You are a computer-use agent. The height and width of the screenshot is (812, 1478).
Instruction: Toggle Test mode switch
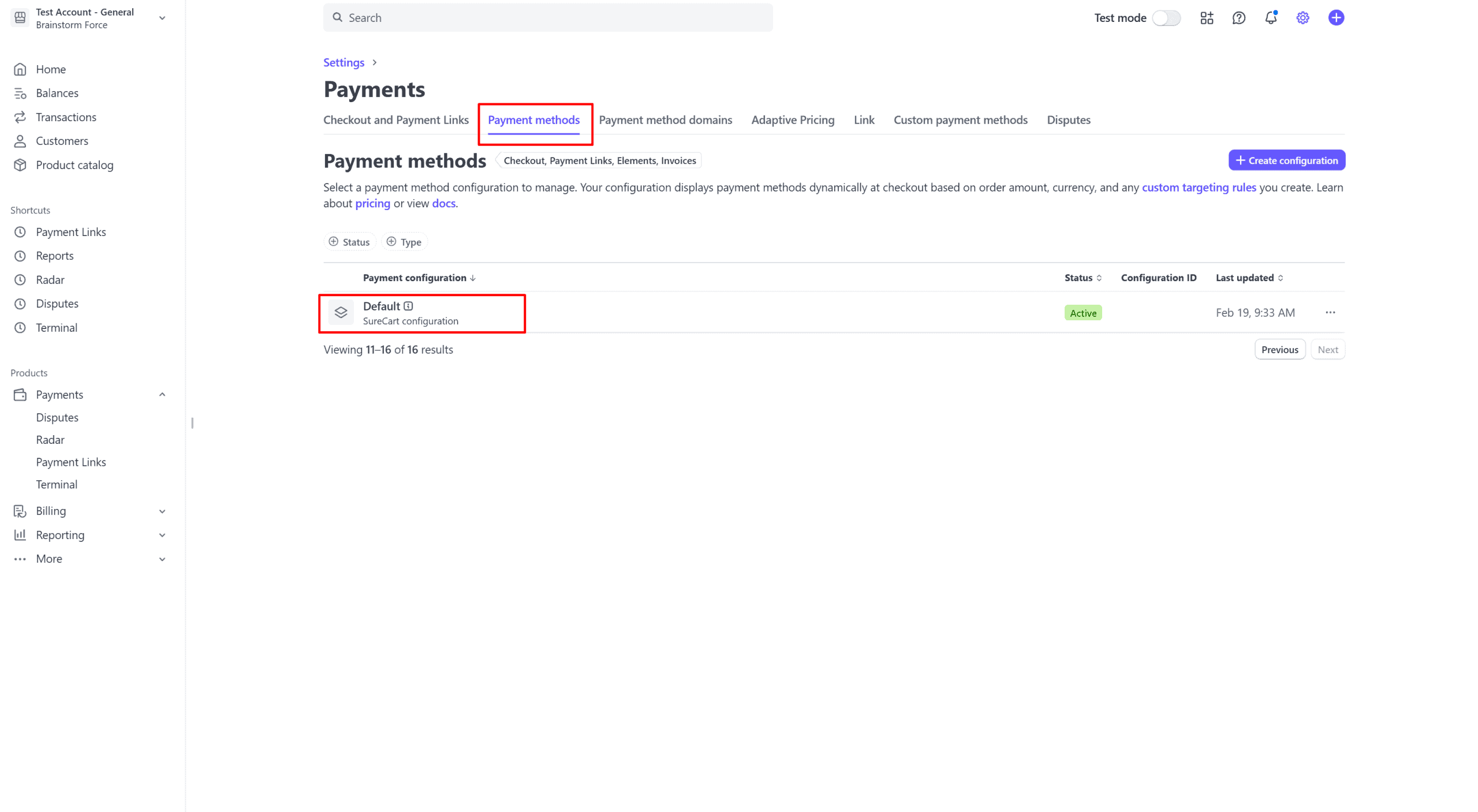[1166, 18]
